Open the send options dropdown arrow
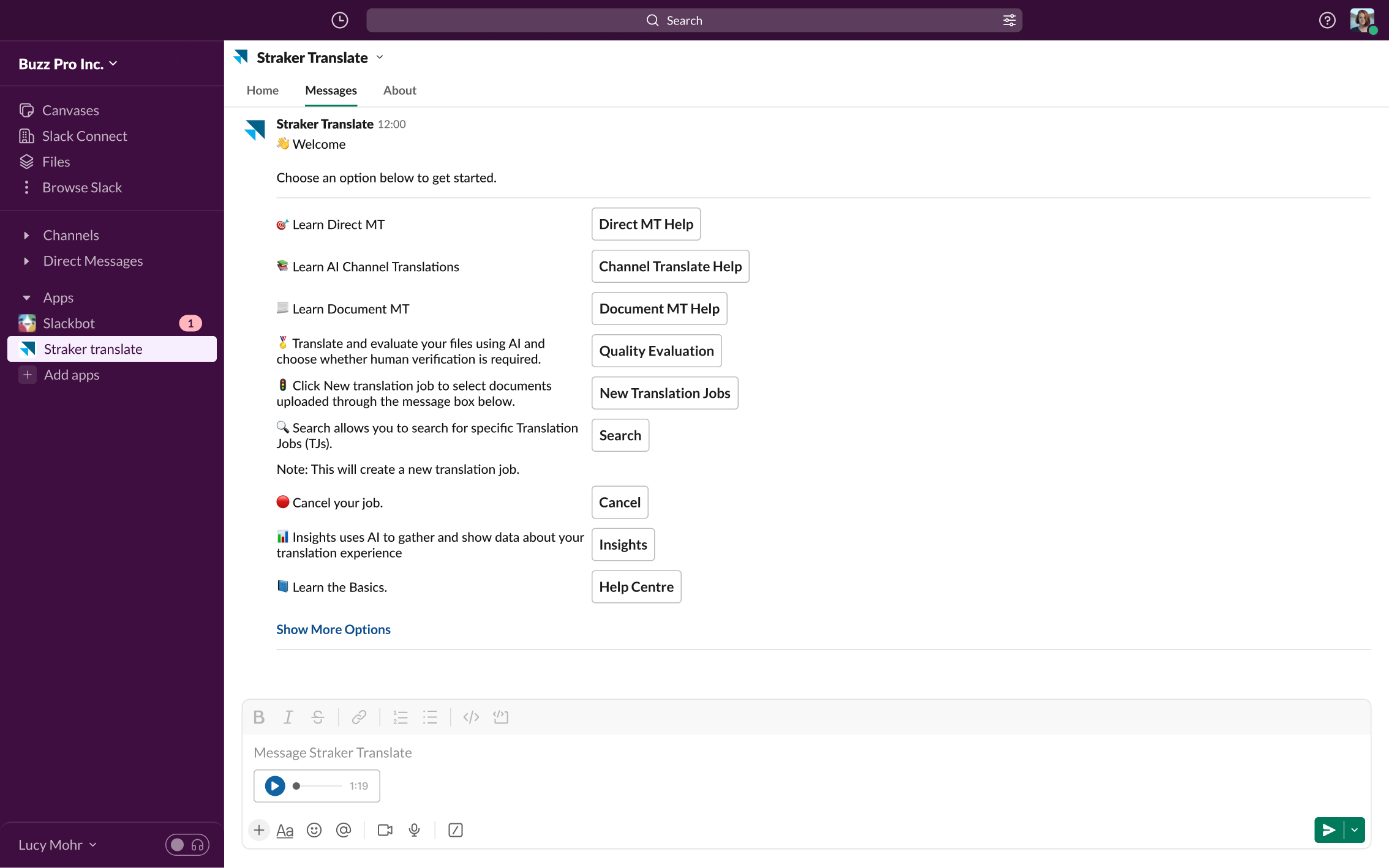Screen dimensions: 1389x868 pos(1355,830)
